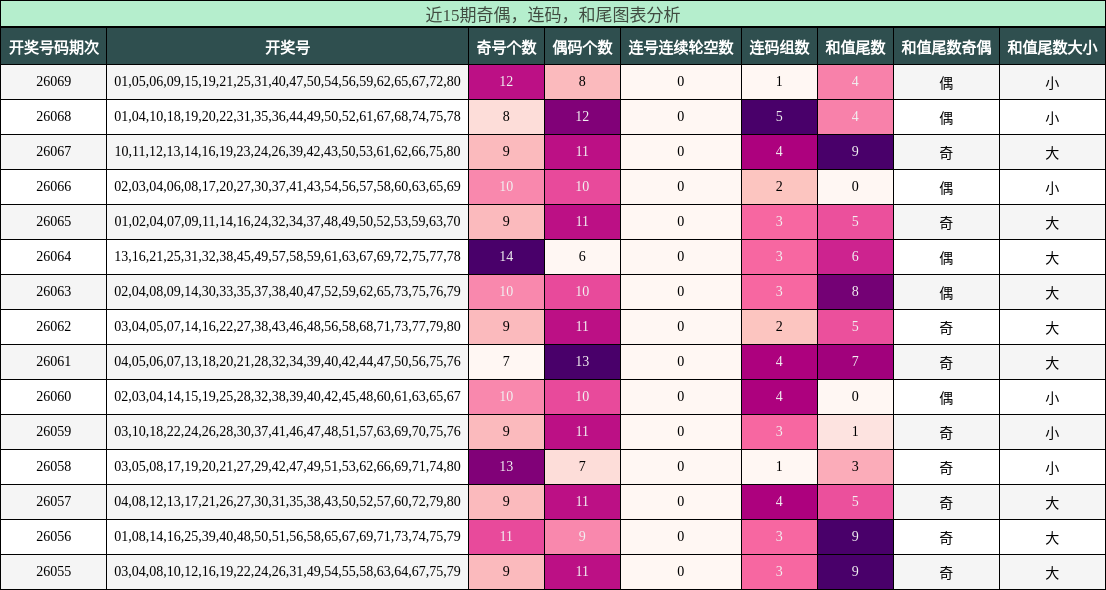Click the odd count cell showing 14 for period 26064
This screenshot has width=1106, height=590.
point(506,256)
